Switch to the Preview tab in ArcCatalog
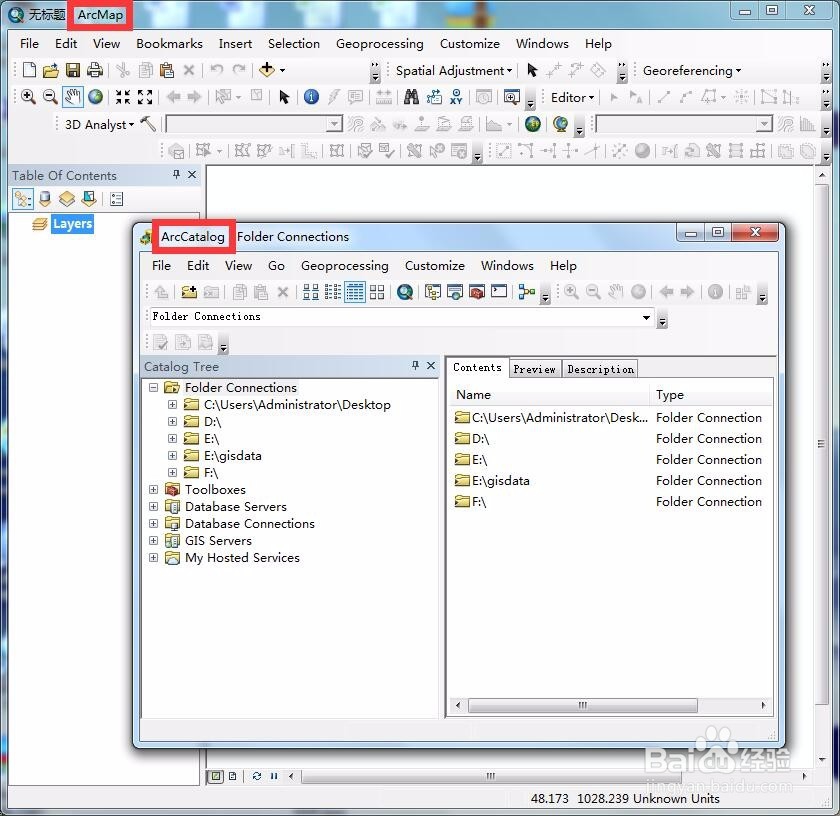The image size is (840, 816). pyautogui.click(x=534, y=369)
